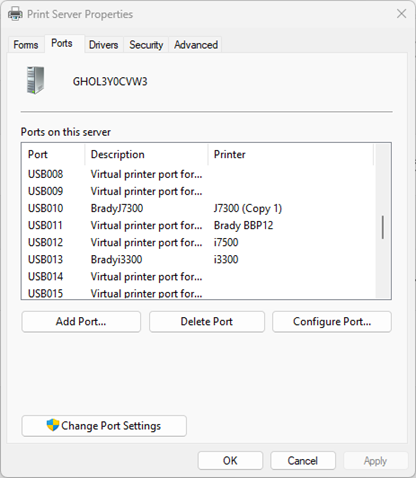416x478 pixels.
Task: Click the Delete Port button
Action: [207, 322]
